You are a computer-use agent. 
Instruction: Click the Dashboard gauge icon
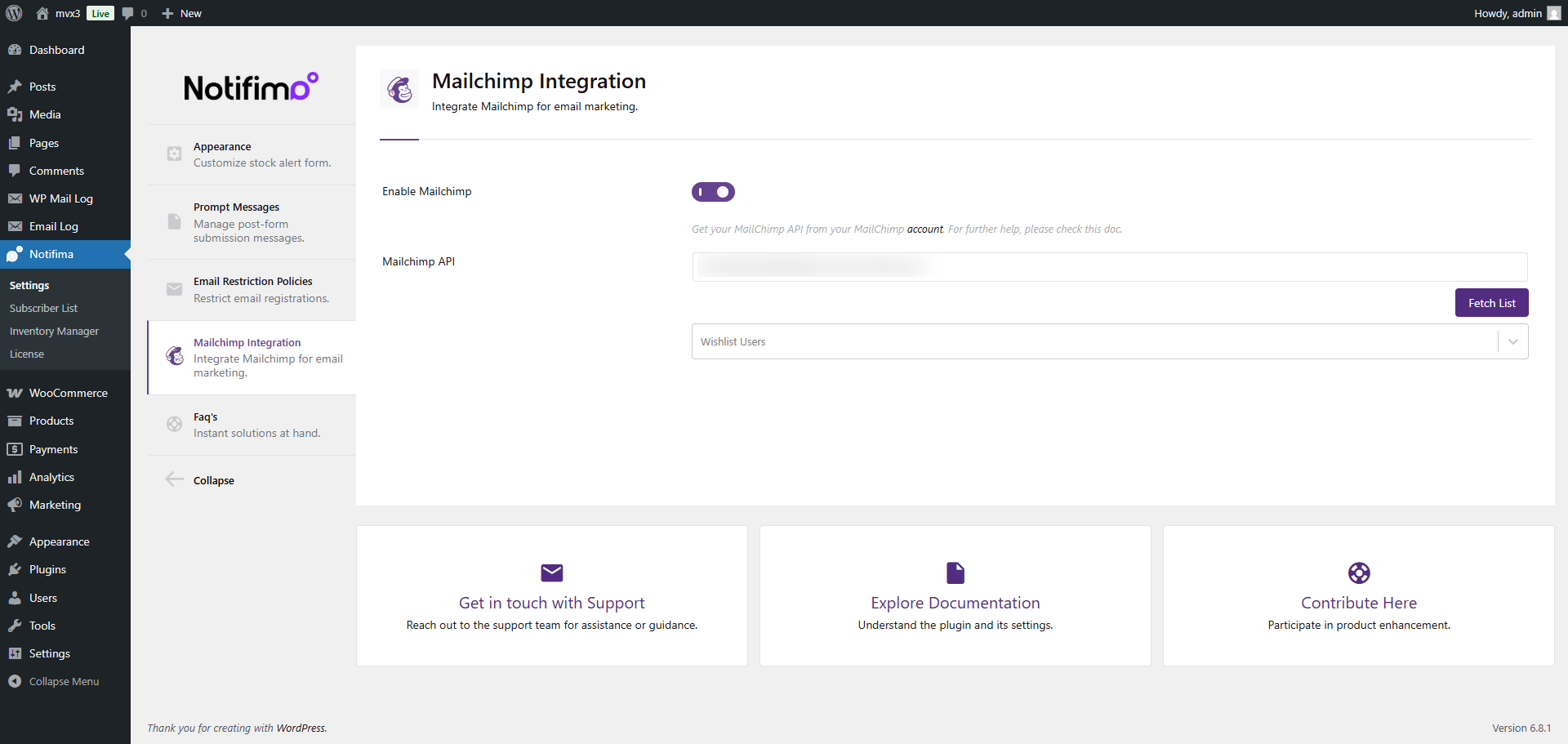tap(15, 50)
